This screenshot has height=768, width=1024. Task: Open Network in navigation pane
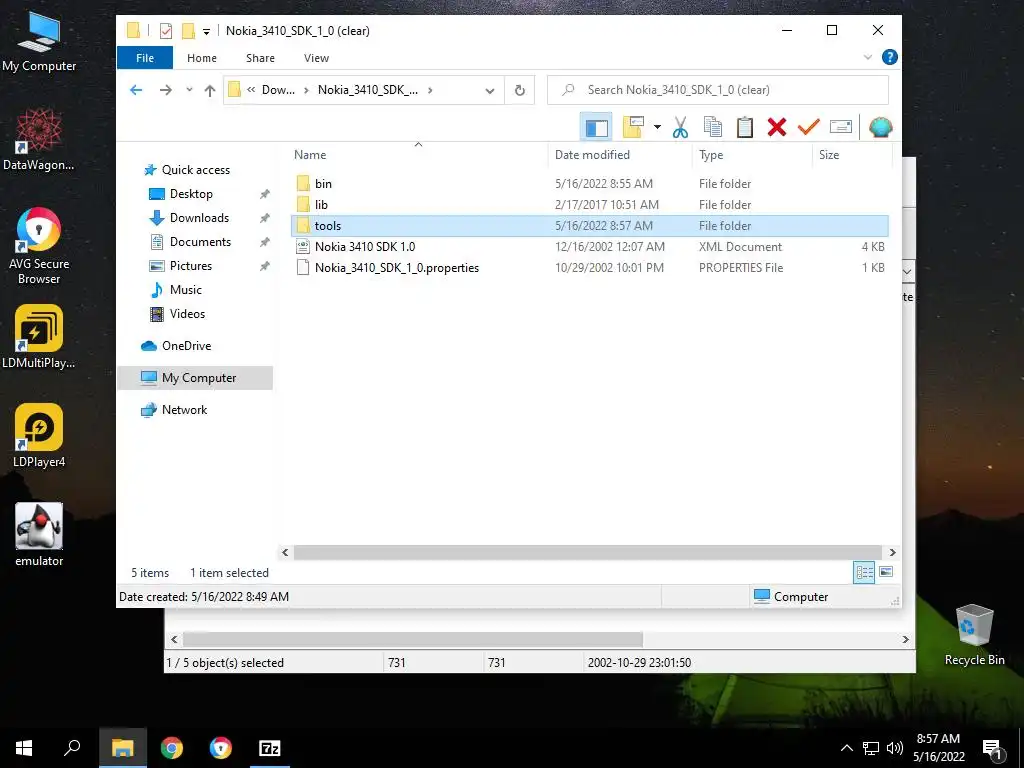point(184,409)
